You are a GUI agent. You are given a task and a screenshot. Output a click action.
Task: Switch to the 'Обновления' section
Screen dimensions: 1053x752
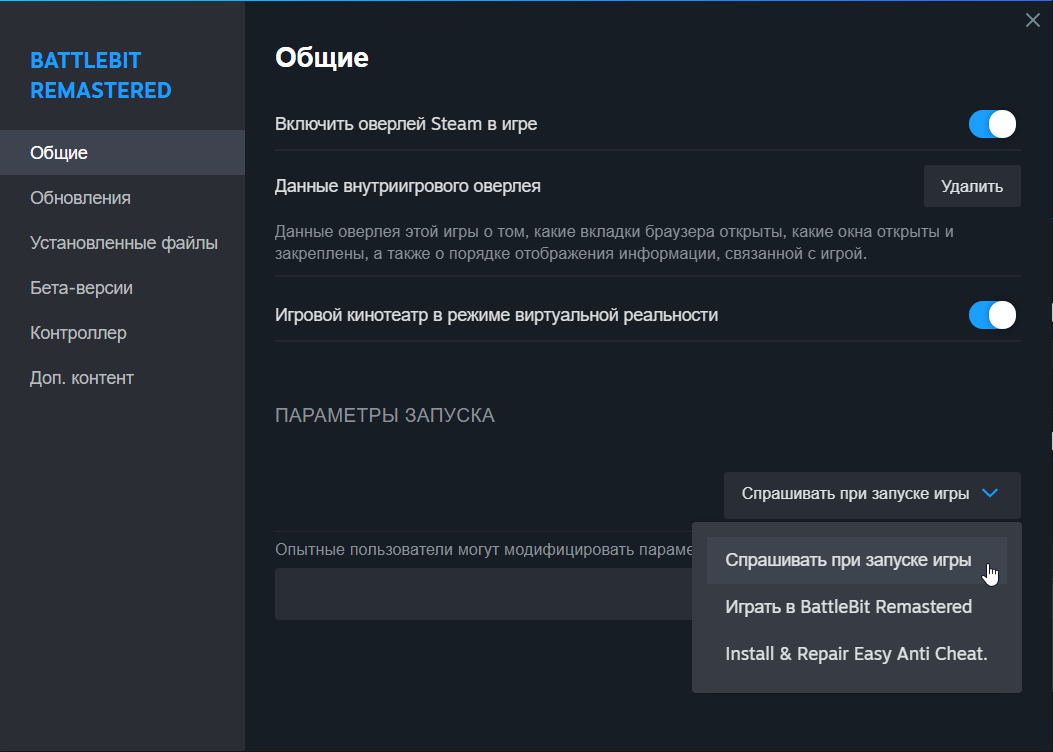click(80, 198)
